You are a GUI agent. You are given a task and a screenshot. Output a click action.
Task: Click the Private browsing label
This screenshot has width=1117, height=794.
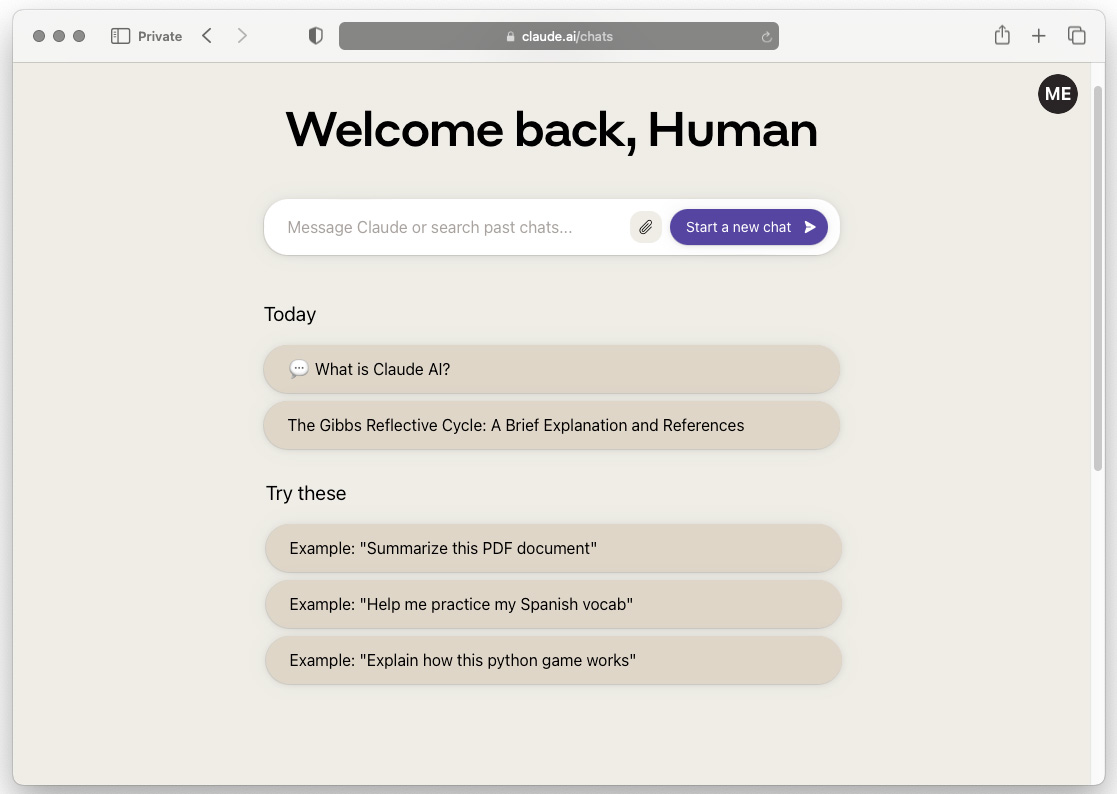(160, 36)
